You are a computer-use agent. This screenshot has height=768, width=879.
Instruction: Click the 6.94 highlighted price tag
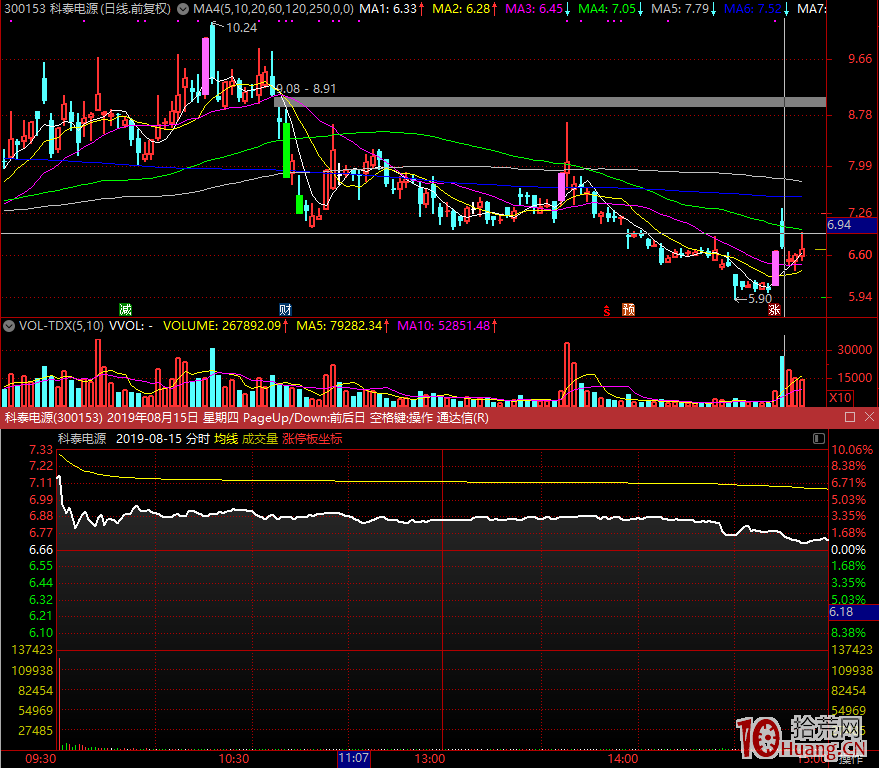852,225
